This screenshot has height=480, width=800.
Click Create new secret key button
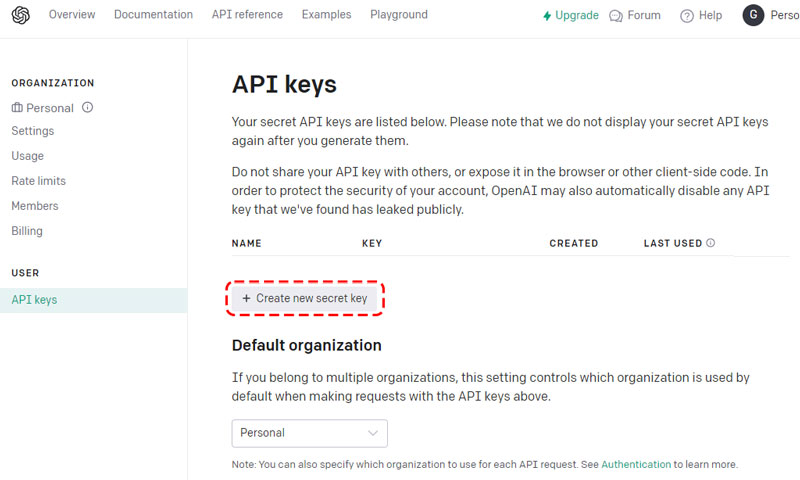(305, 298)
